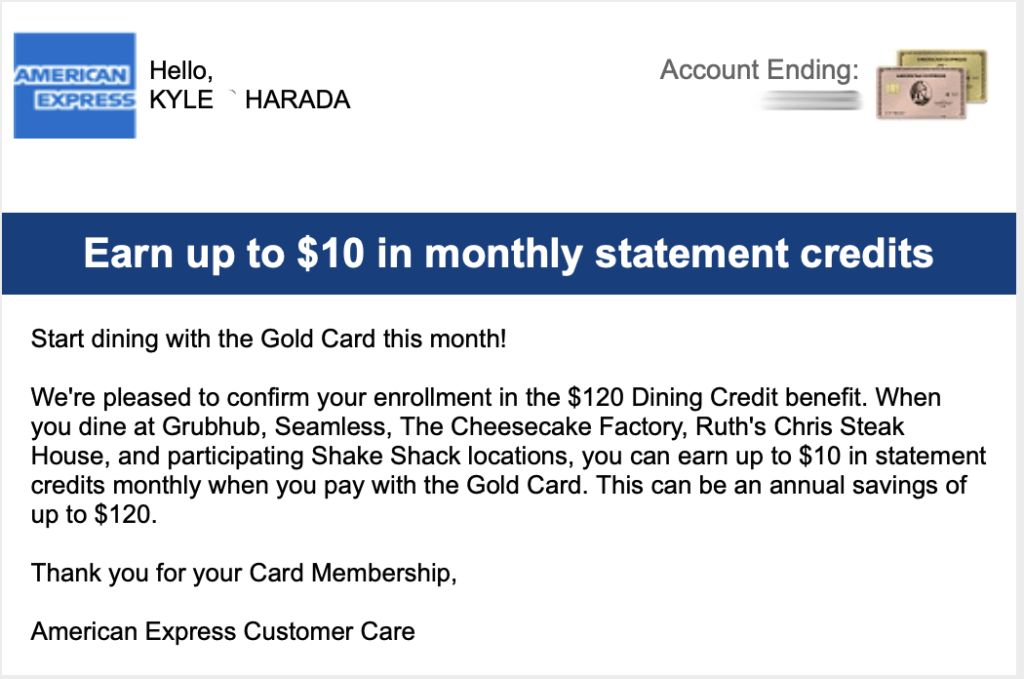Click the blue monthly statement credits banner
The width and height of the screenshot is (1024, 679).
click(x=509, y=253)
